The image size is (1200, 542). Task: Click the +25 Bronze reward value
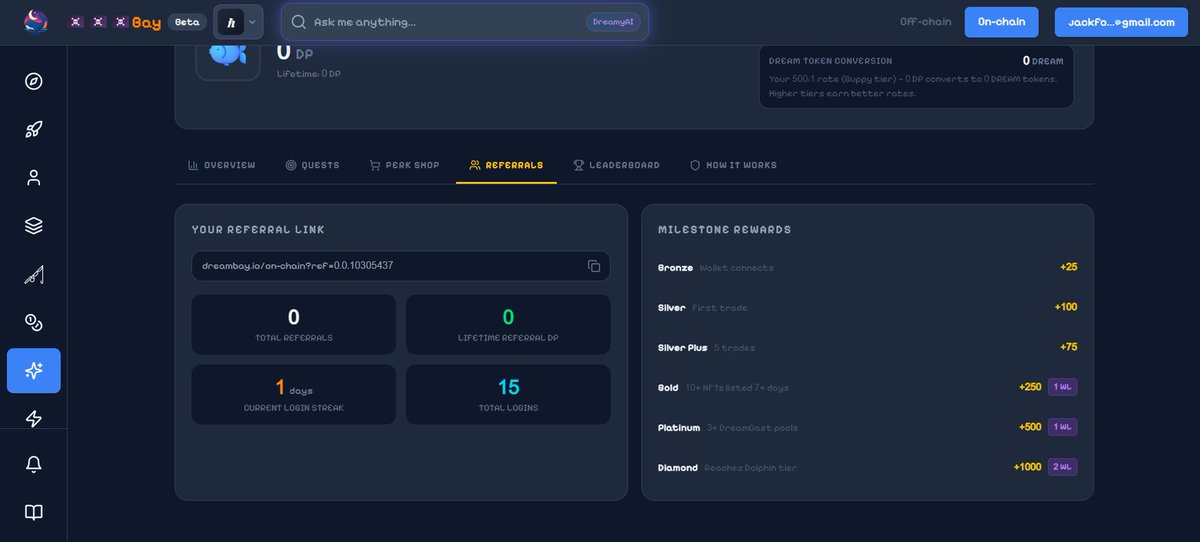coord(1068,267)
